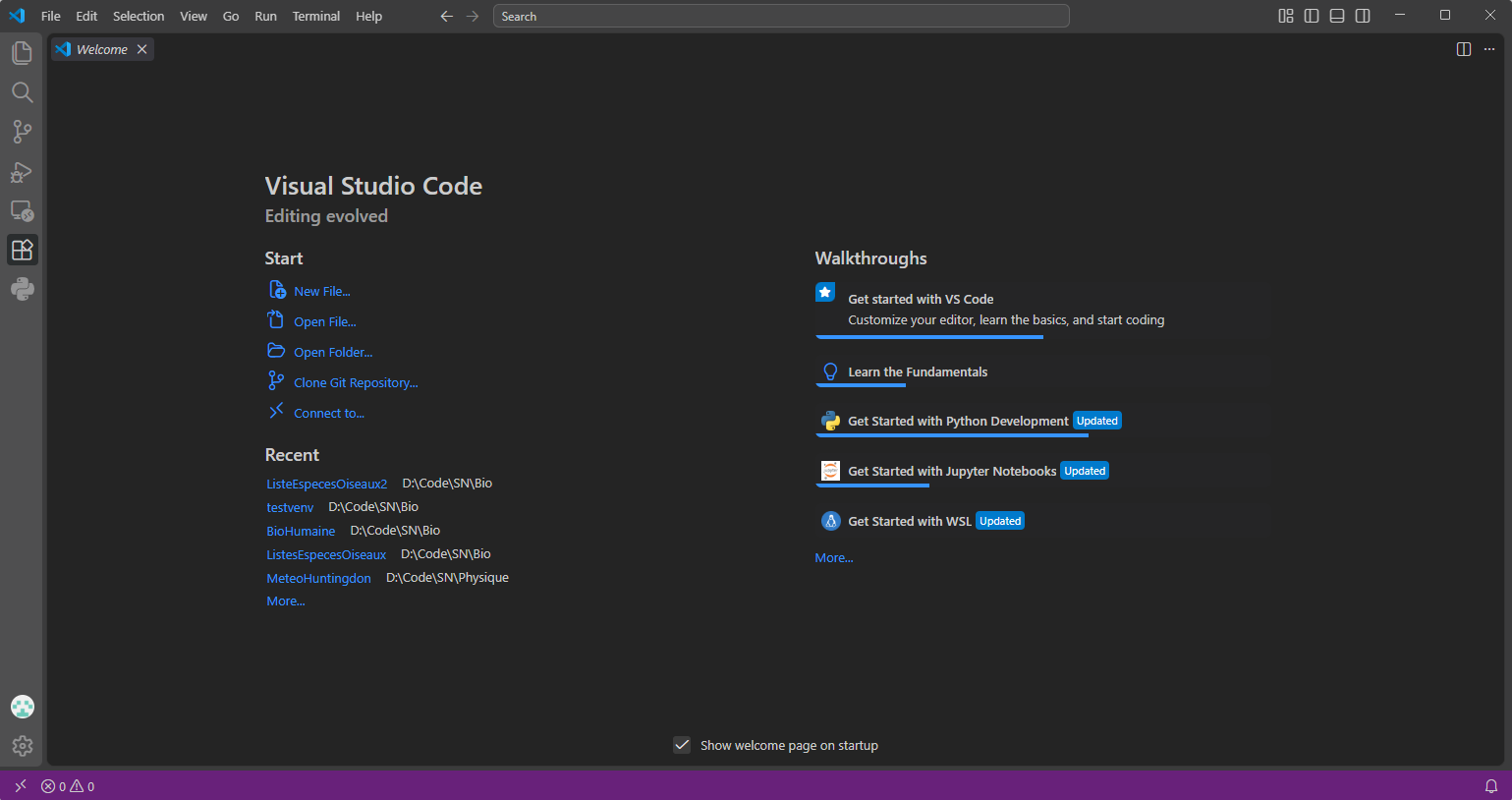1512x800 pixels.
Task: Open the Accounts menu icon
Action: (x=22, y=707)
